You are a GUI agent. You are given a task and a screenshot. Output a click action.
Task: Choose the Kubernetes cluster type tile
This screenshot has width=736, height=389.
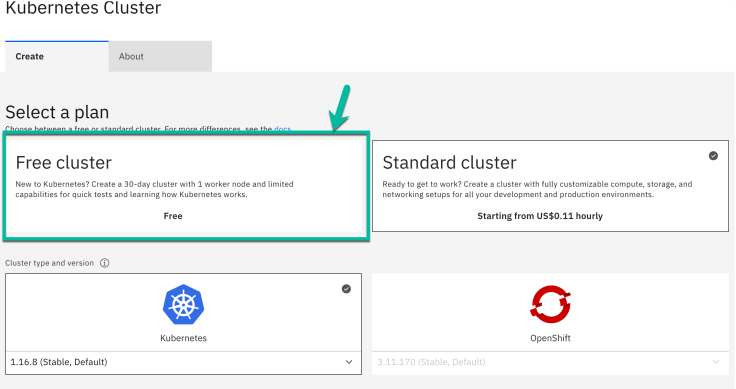tap(184, 313)
